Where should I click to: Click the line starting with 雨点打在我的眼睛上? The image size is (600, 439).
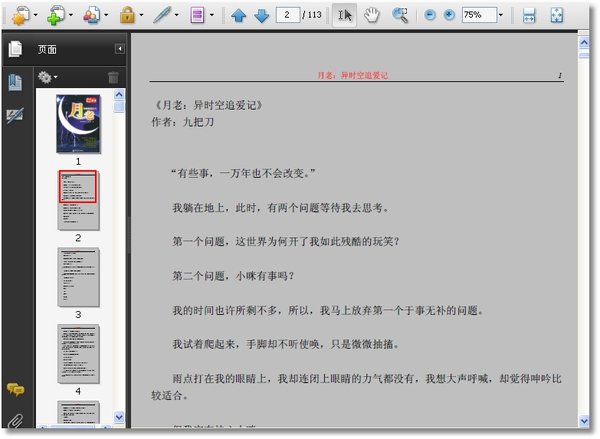coord(357,387)
